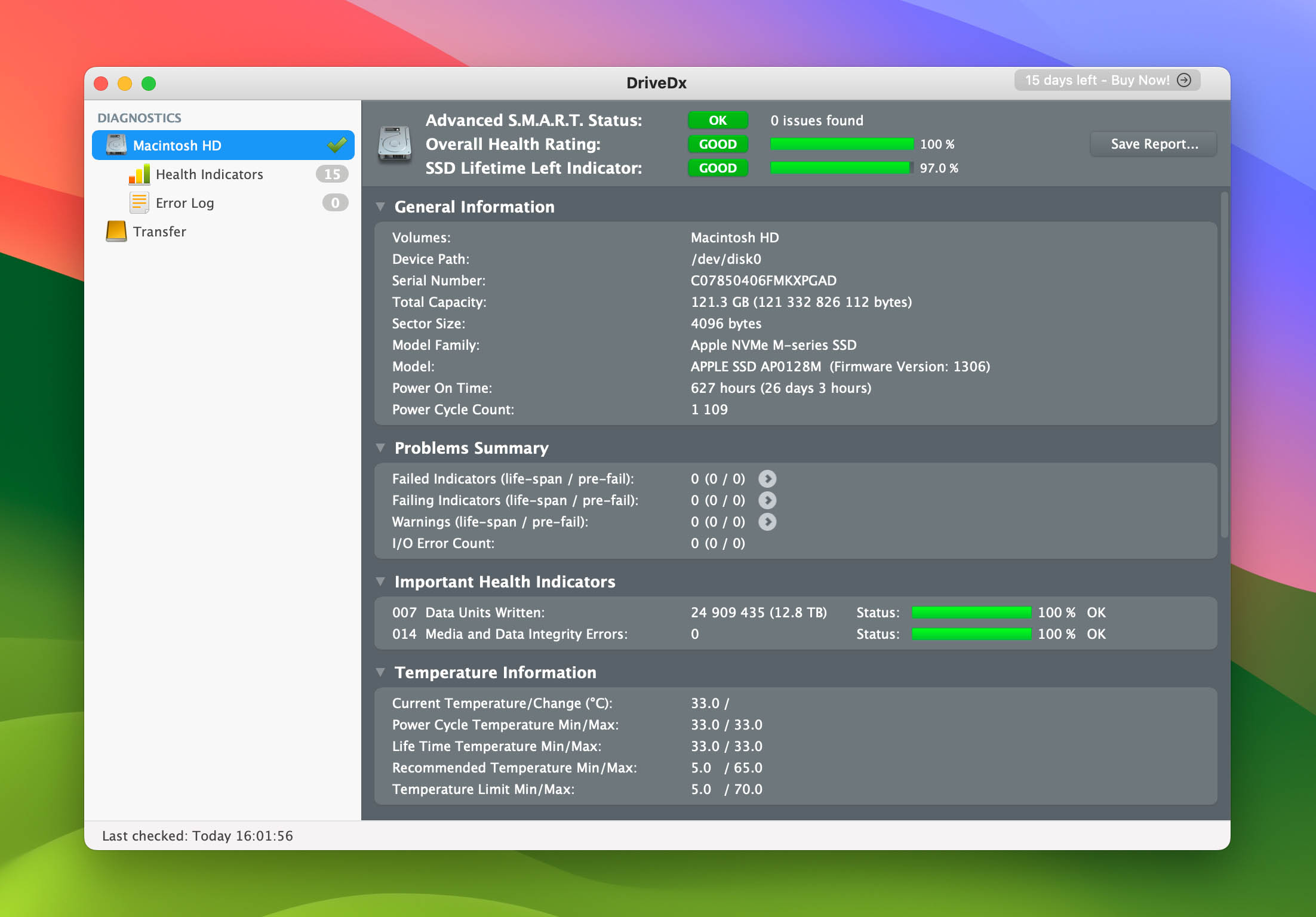Click 'Apple NVMe M-series SSD' model family
This screenshot has width=1316, height=917.
pyautogui.click(x=773, y=345)
